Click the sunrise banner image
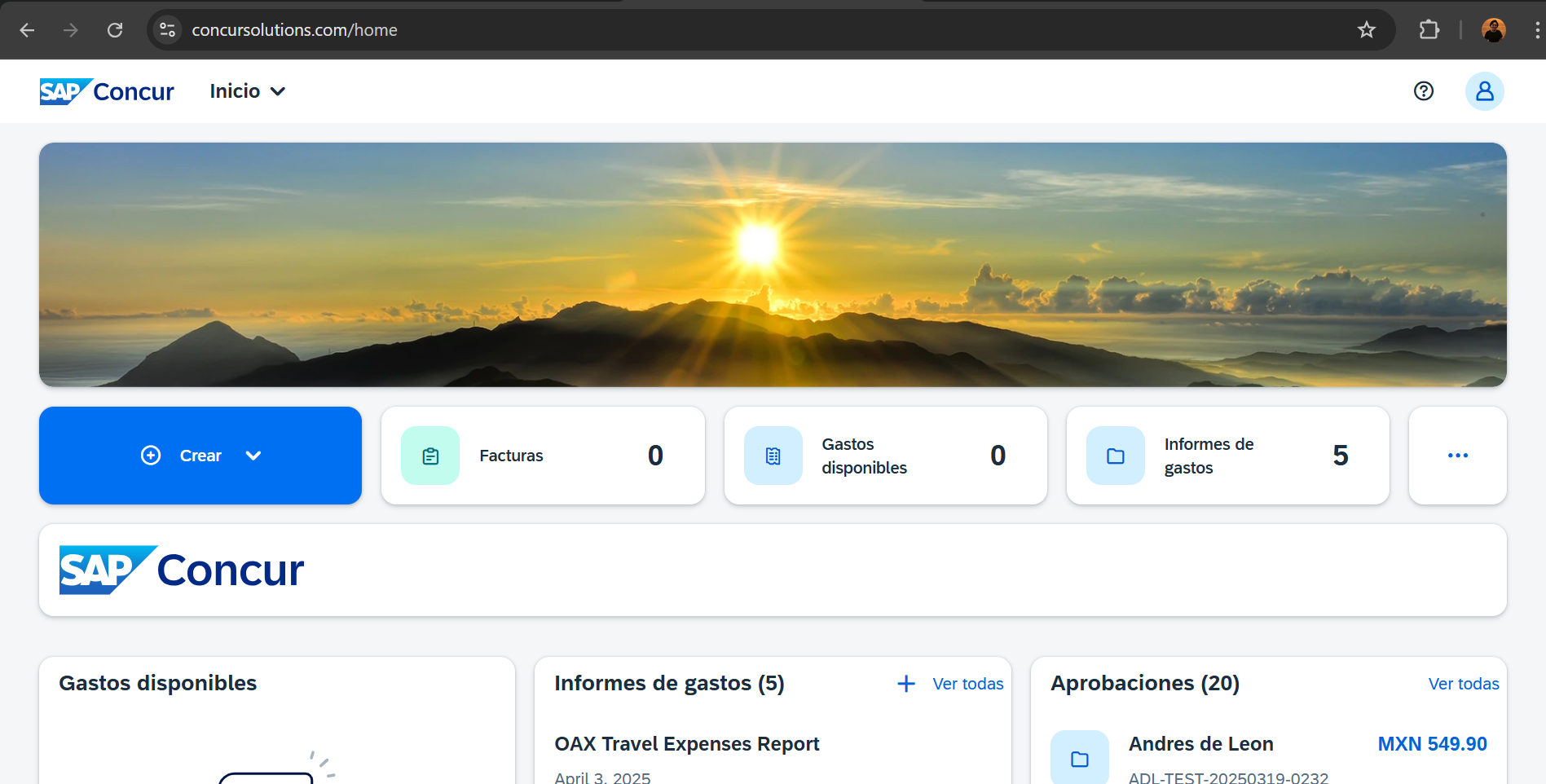Screen dimensions: 1546x784 pos(773,265)
